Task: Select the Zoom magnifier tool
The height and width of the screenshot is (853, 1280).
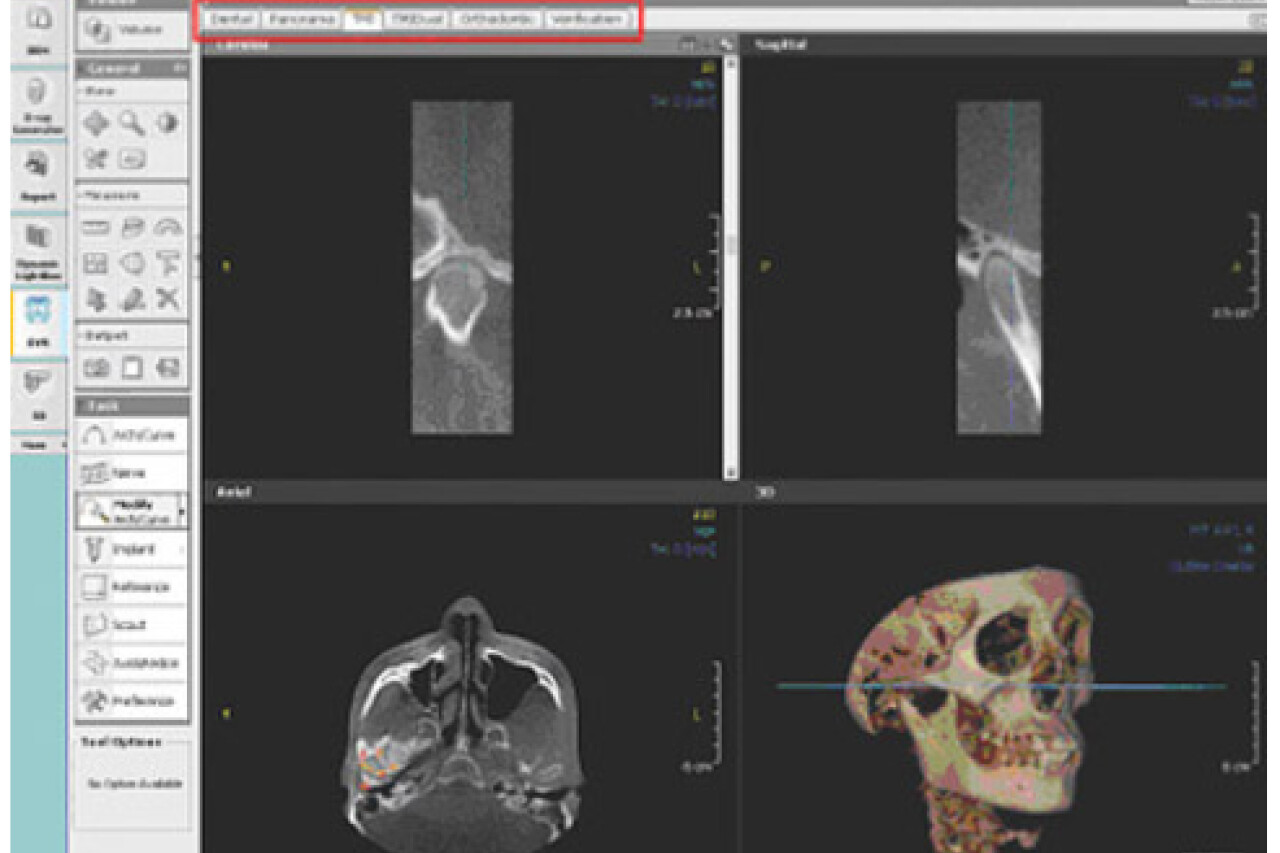Action: (132, 123)
